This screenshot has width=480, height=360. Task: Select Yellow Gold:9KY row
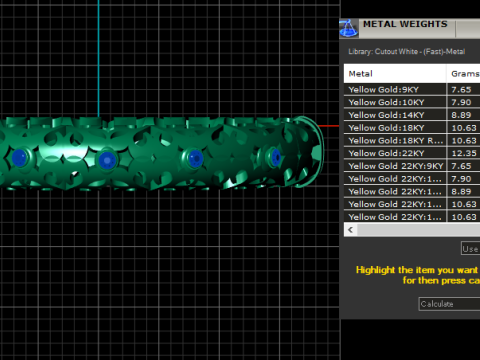click(412, 89)
